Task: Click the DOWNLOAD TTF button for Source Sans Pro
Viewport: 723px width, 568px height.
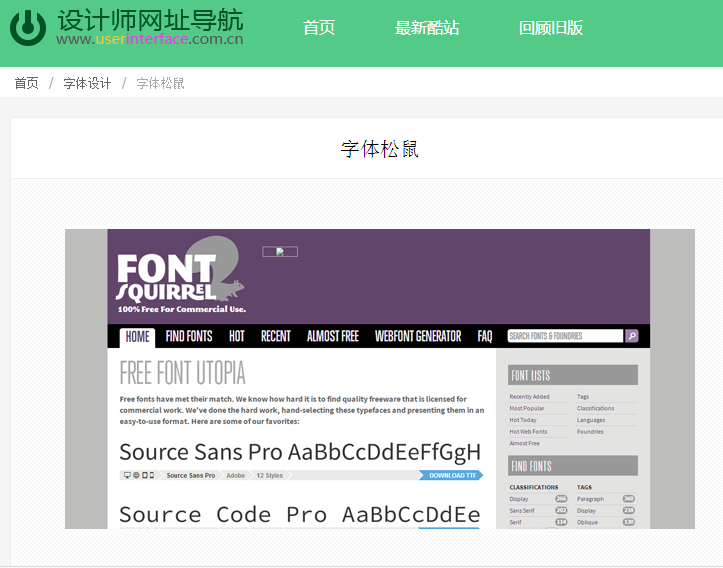Action: (x=451, y=475)
